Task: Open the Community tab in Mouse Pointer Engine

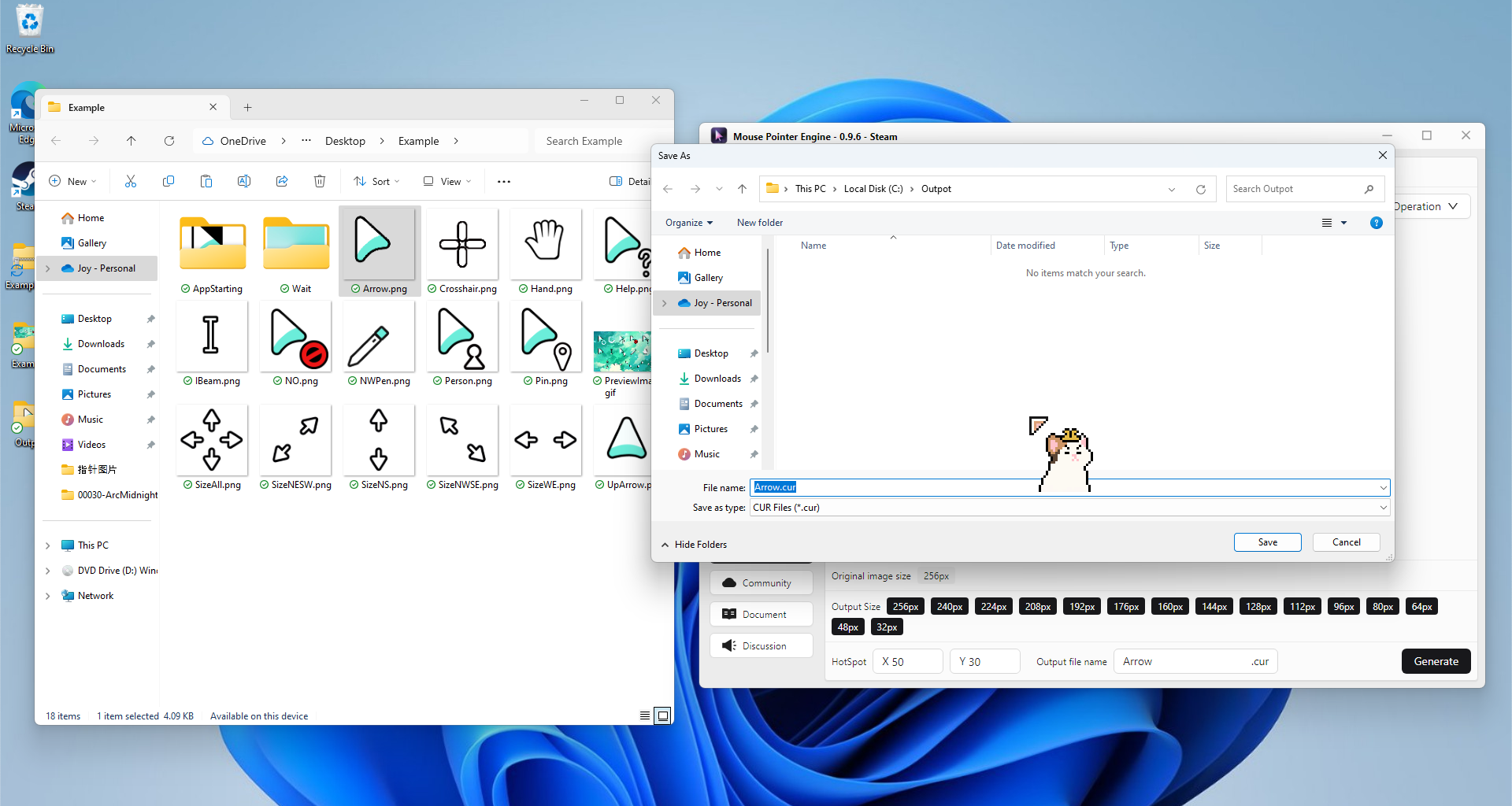Action: pos(761,583)
